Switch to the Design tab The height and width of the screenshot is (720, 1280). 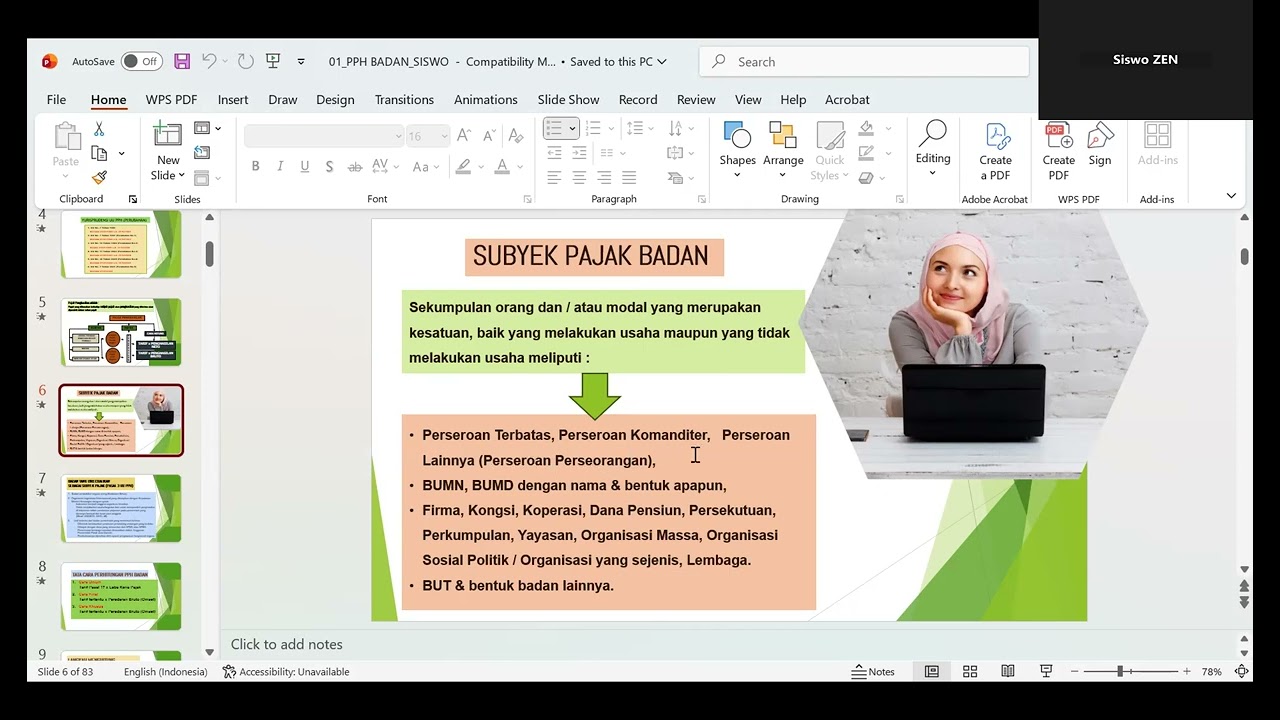pyautogui.click(x=335, y=100)
